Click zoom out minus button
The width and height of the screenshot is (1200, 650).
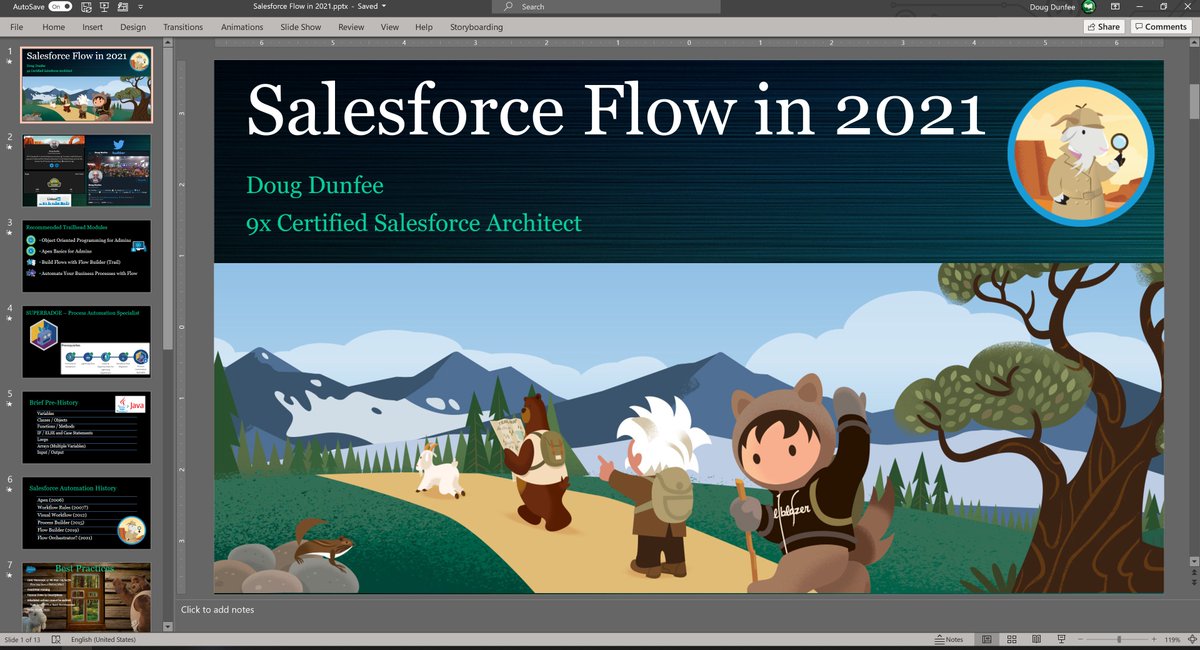coord(1081,640)
